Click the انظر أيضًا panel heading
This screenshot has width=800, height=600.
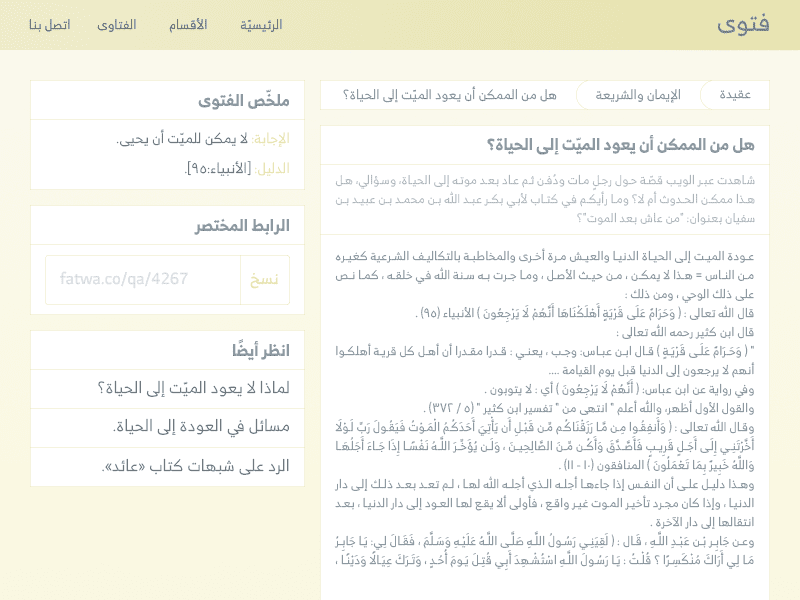point(261,351)
